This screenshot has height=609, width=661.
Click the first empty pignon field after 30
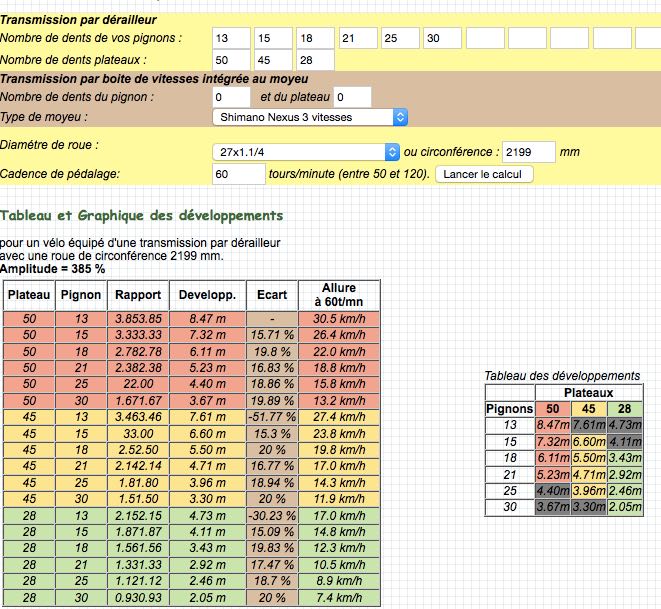(485, 38)
